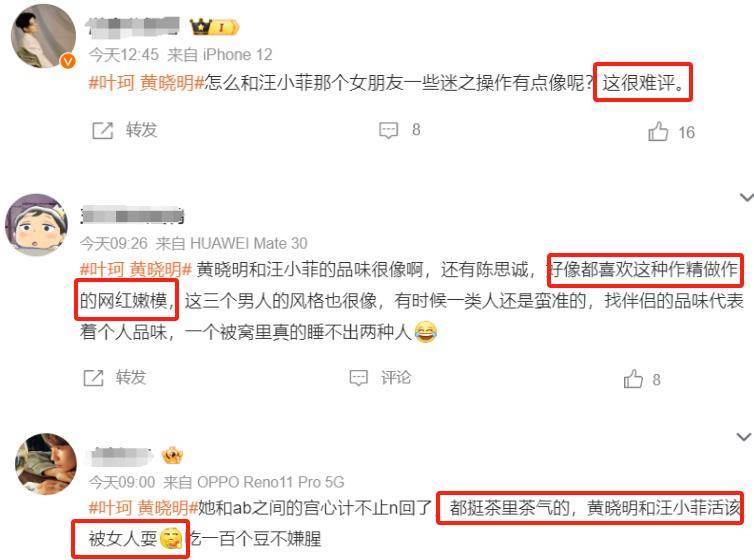Viewport: 754px width, 560px height.
Task: Expand the options chevron on the 09:00 post
Action: [744, 436]
